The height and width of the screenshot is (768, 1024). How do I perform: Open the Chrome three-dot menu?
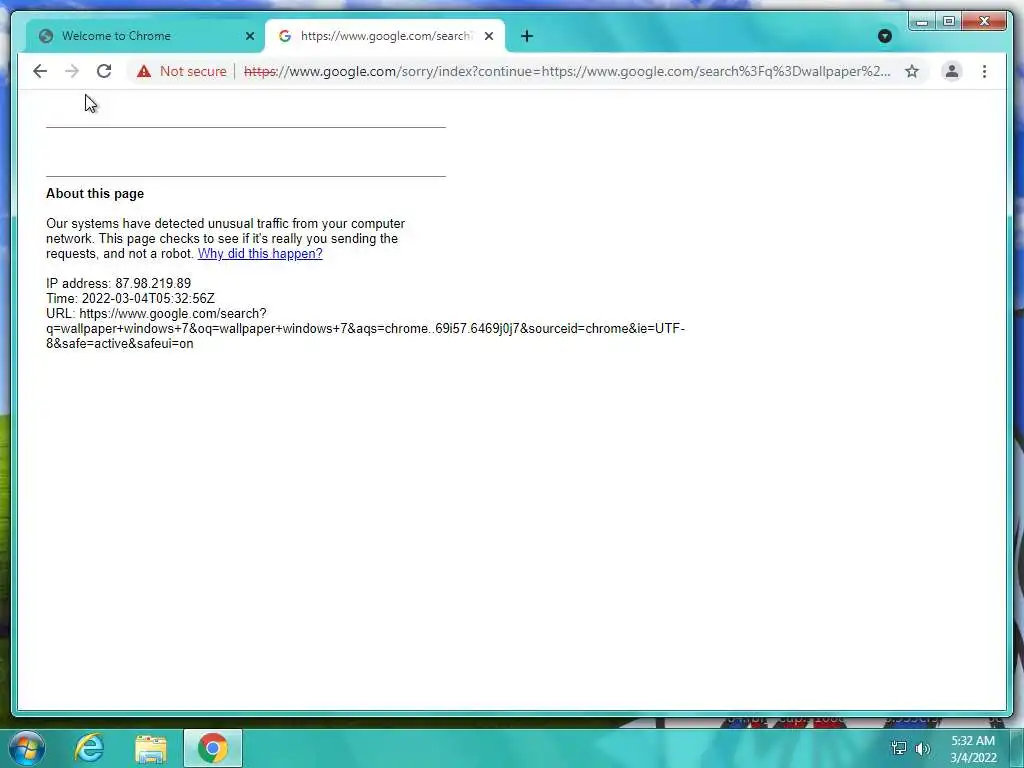point(984,71)
